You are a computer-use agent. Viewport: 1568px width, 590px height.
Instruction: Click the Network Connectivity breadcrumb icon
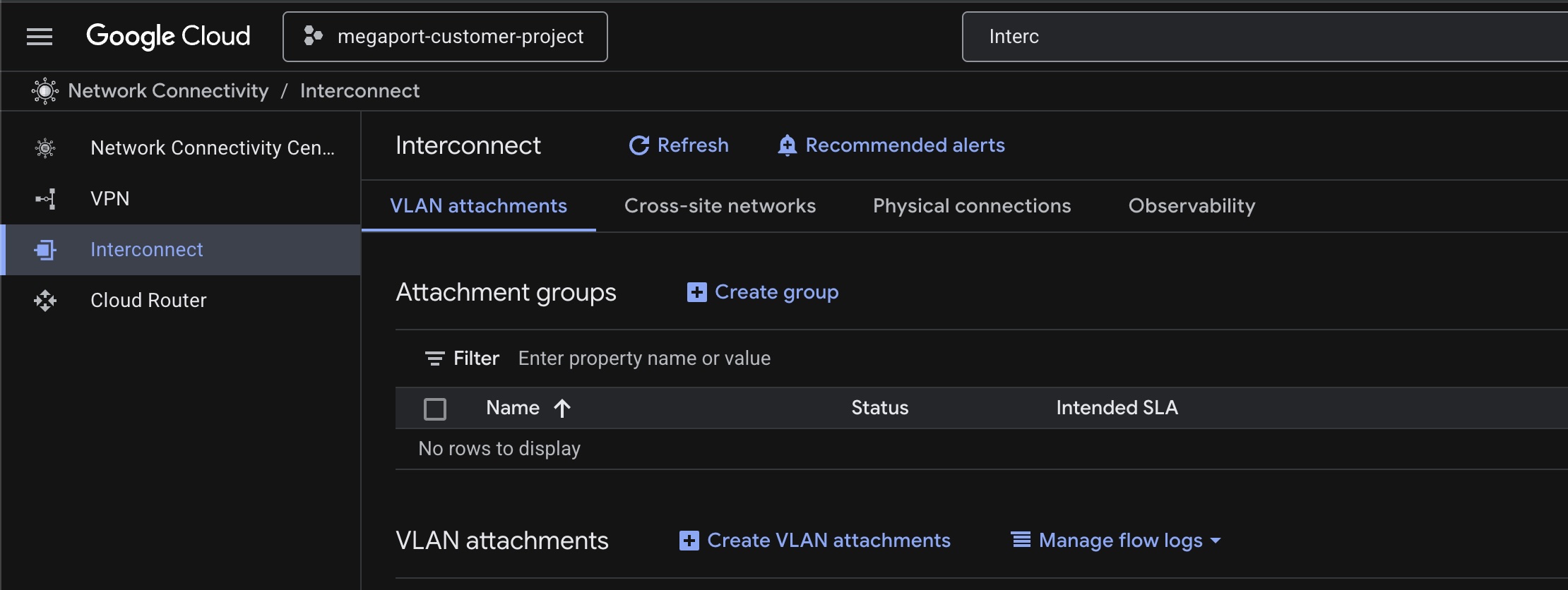[45, 91]
